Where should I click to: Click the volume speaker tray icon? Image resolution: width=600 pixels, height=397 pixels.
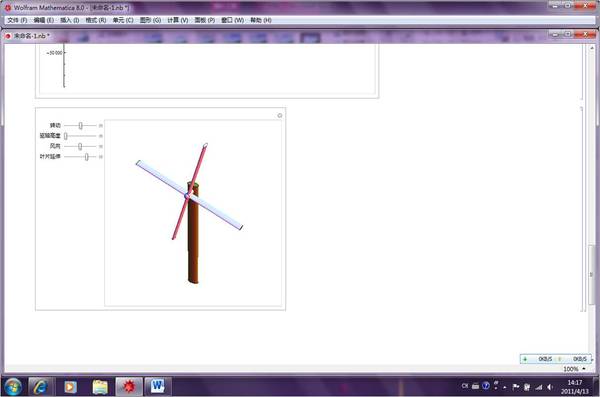pyautogui.click(x=549, y=387)
